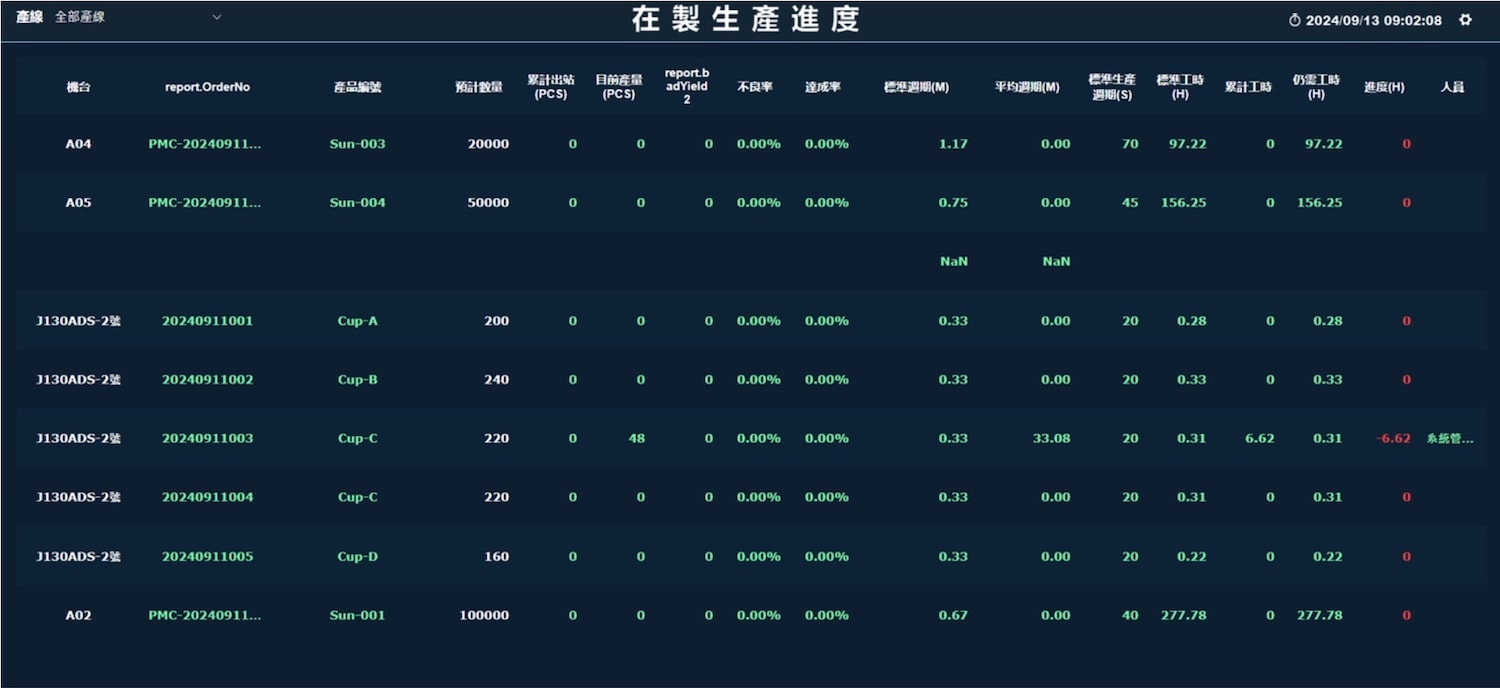Viewport: 1500px width, 688px height.
Task: Click the clock icon beside the timestamp
Action: point(1294,20)
